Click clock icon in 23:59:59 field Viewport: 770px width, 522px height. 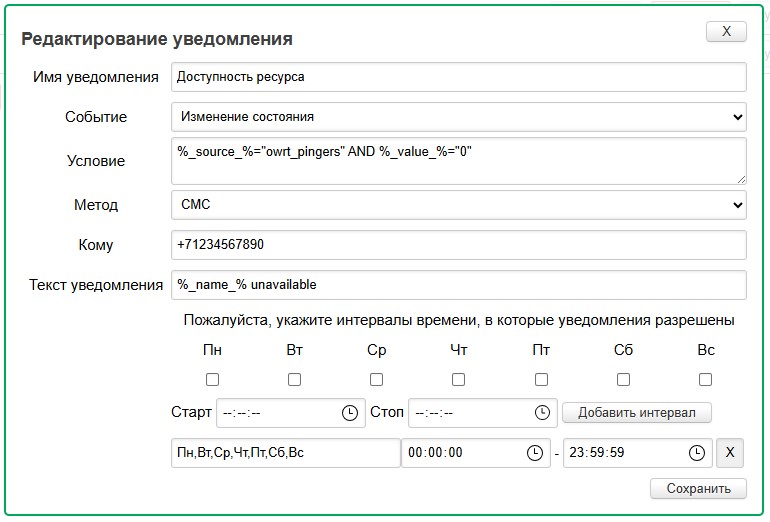pyautogui.click(x=696, y=453)
